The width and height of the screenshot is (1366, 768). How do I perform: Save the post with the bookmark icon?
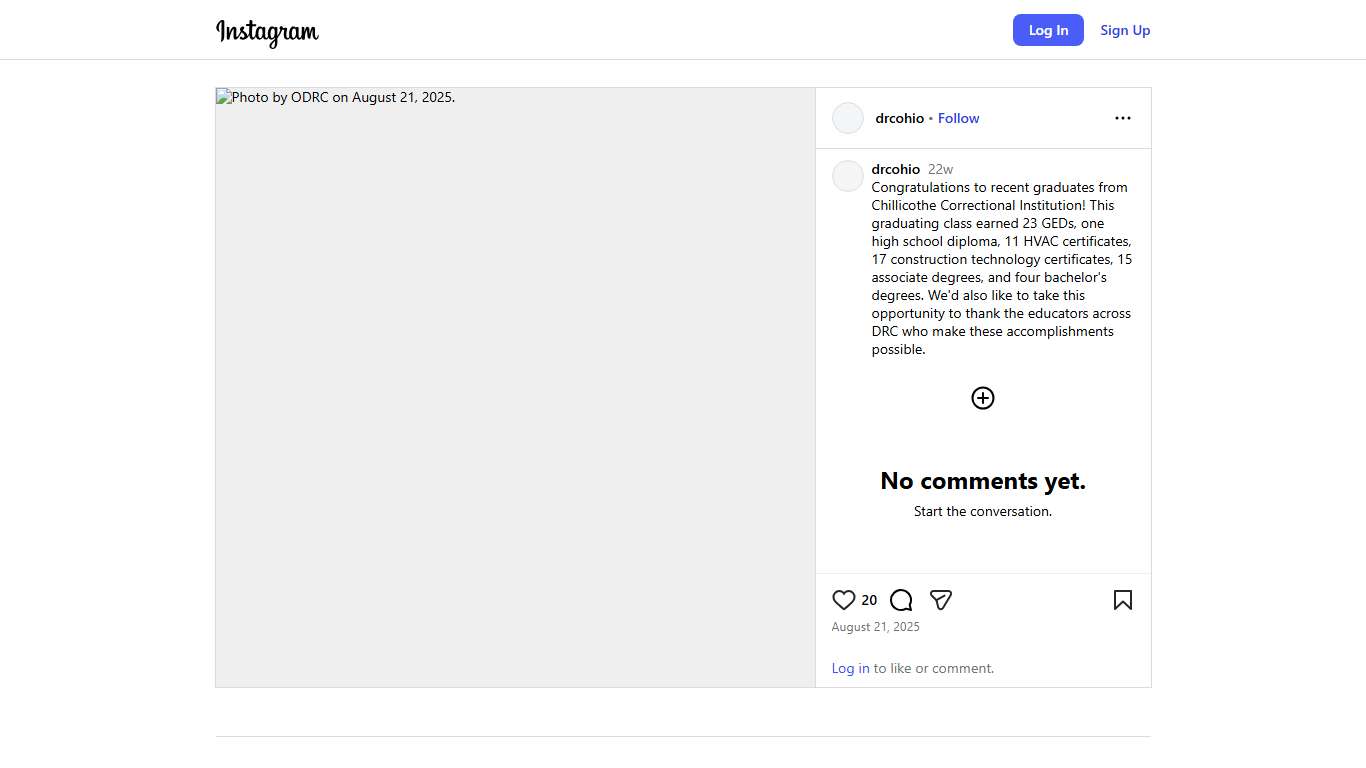pyautogui.click(x=1122, y=600)
